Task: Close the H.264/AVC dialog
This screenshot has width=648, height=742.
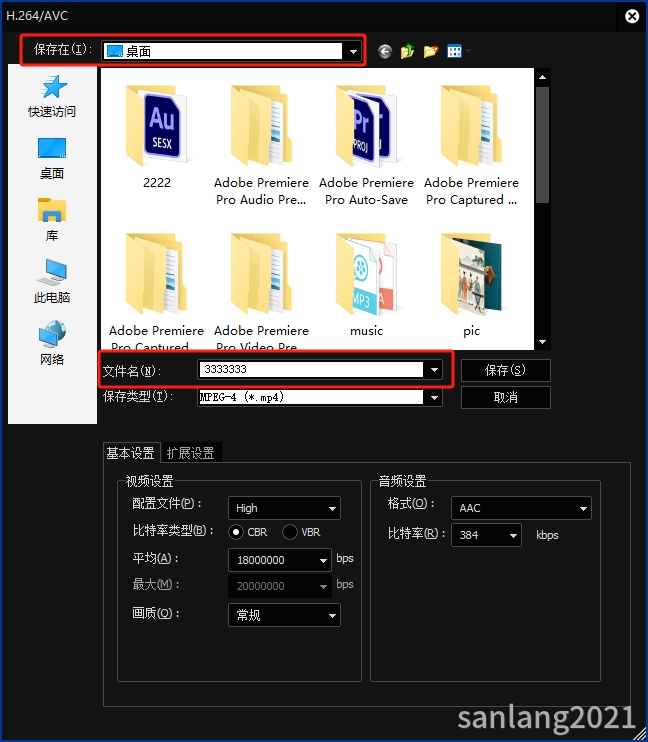Action: point(632,17)
